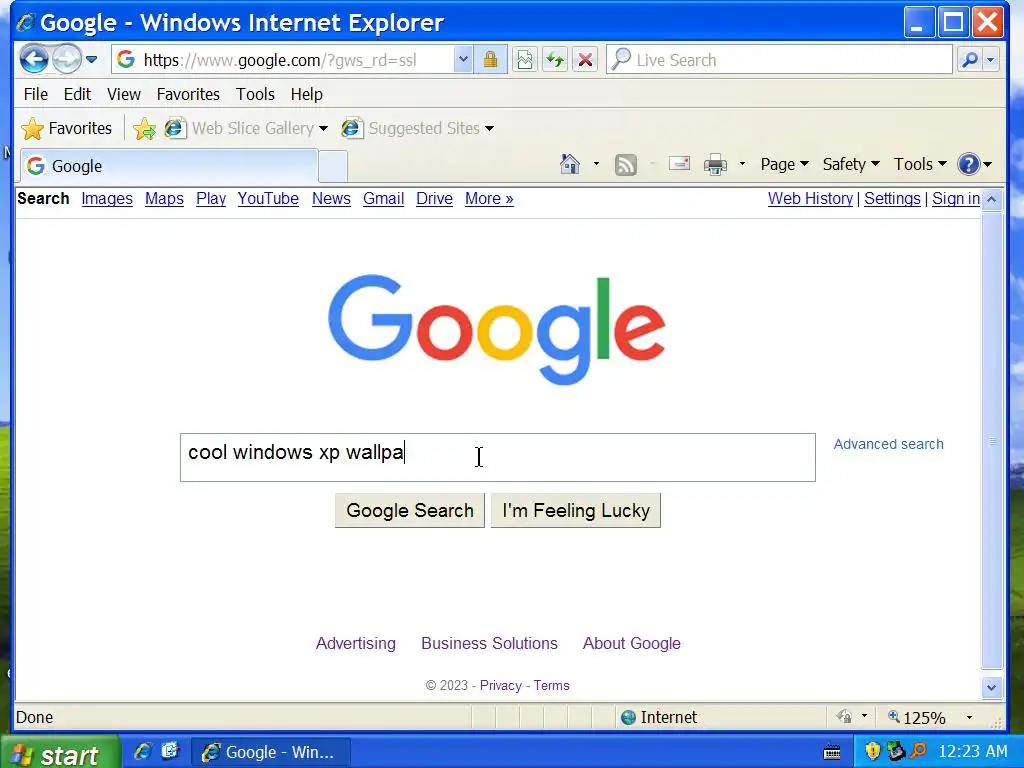Click the I'm Feeling Lucky button
This screenshot has width=1024, height=768.
(x=576, y=511)
